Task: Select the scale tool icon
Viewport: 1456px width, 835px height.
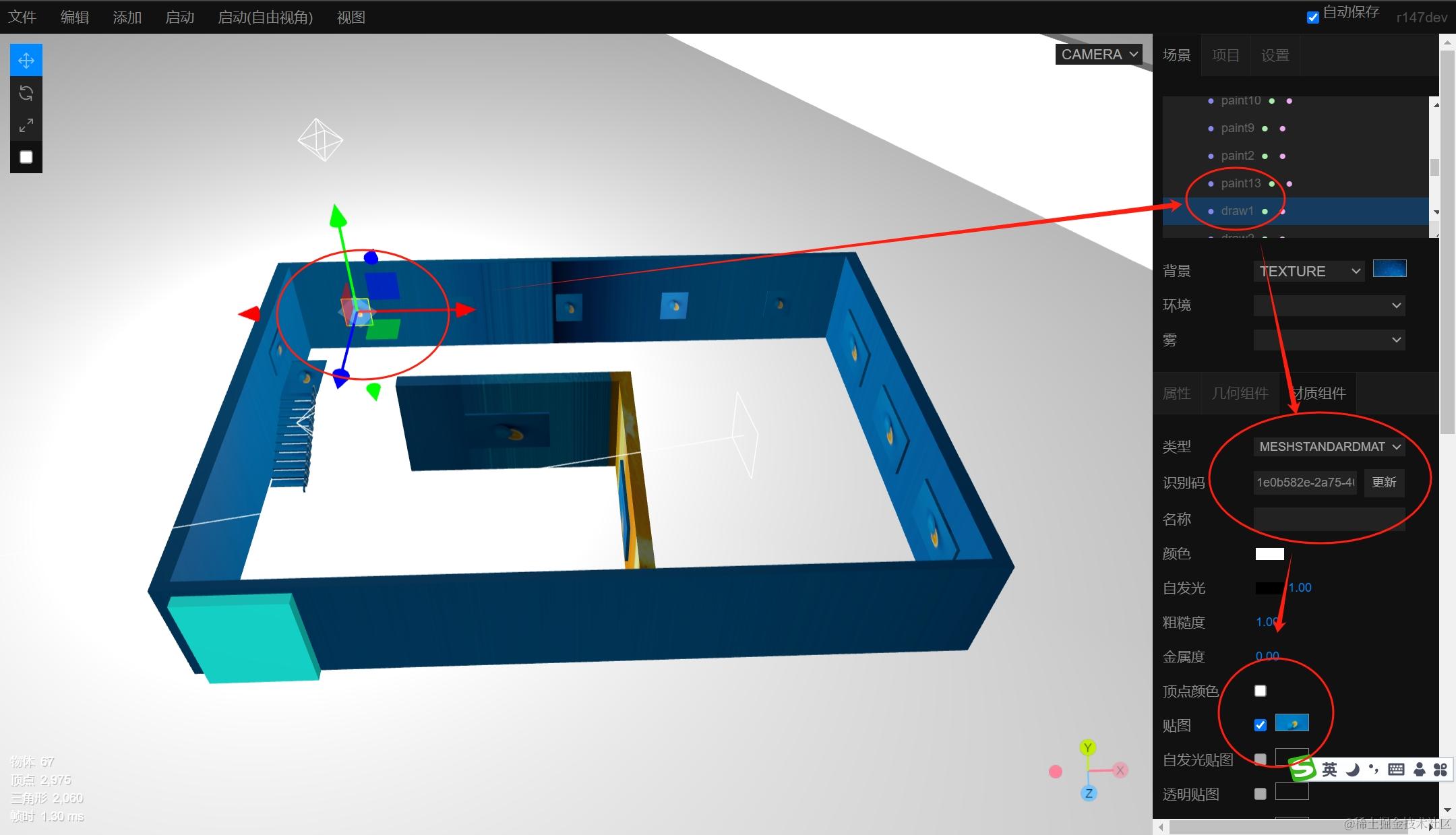Action: click(x=26, y=125)
